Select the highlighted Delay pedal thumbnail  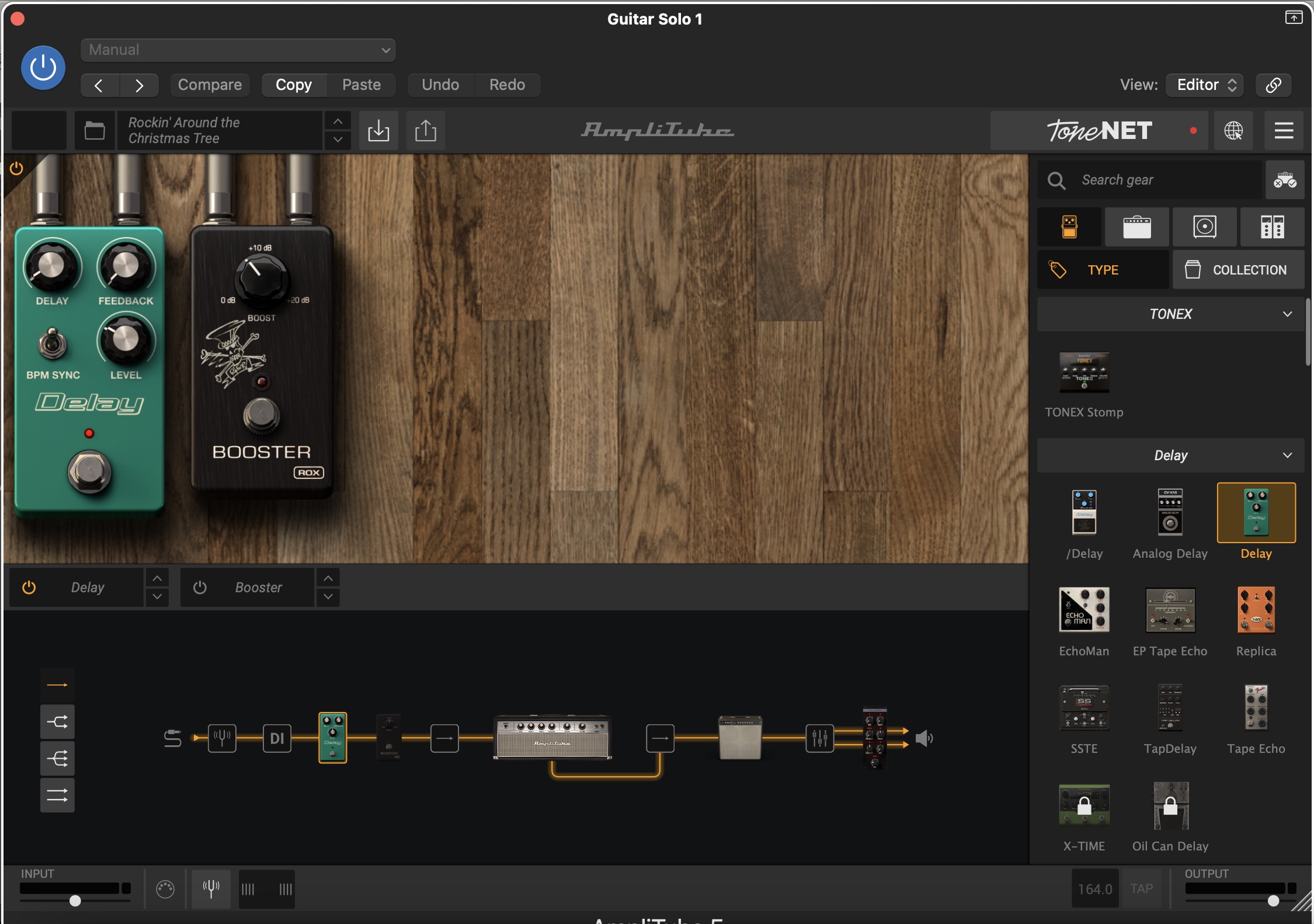coord(1256,513)
